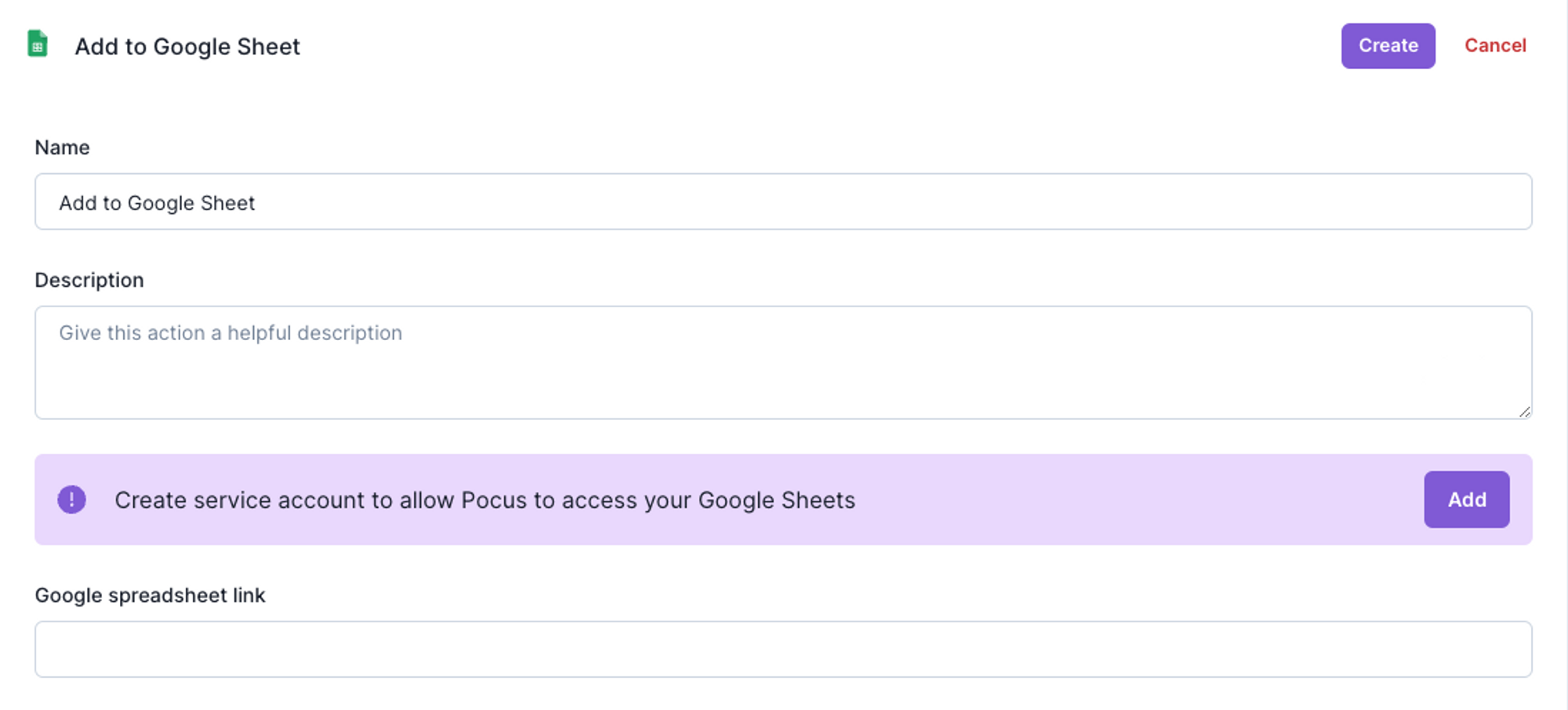Click the 'Create service account' banner message
The width and height of the screenshot is (1568, 710).
tap(485, 500)
